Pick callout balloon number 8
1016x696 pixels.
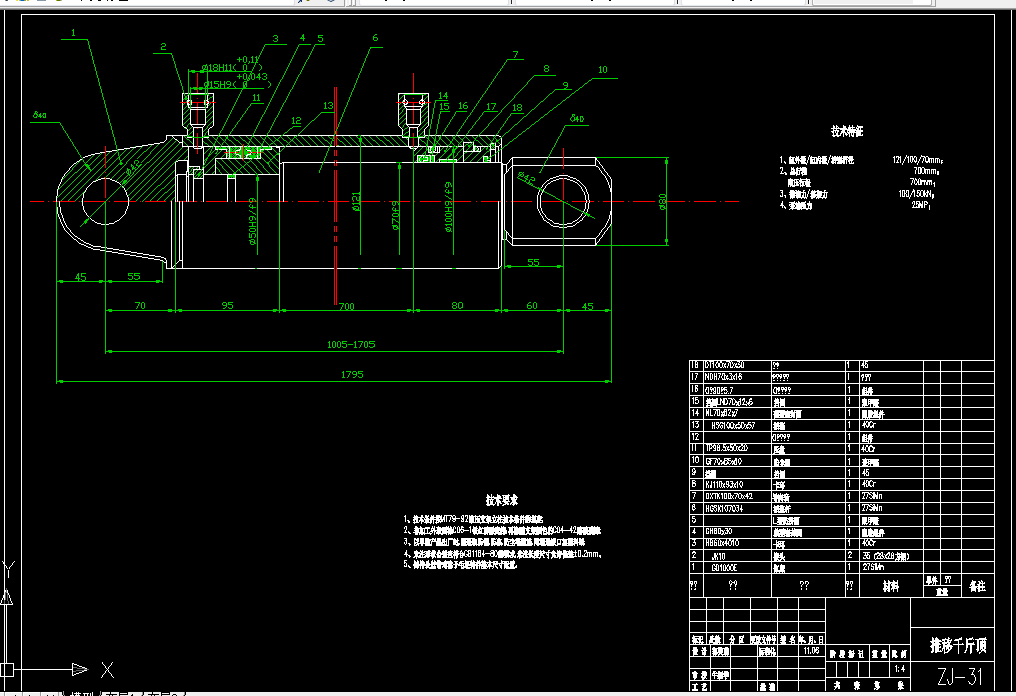546,69
